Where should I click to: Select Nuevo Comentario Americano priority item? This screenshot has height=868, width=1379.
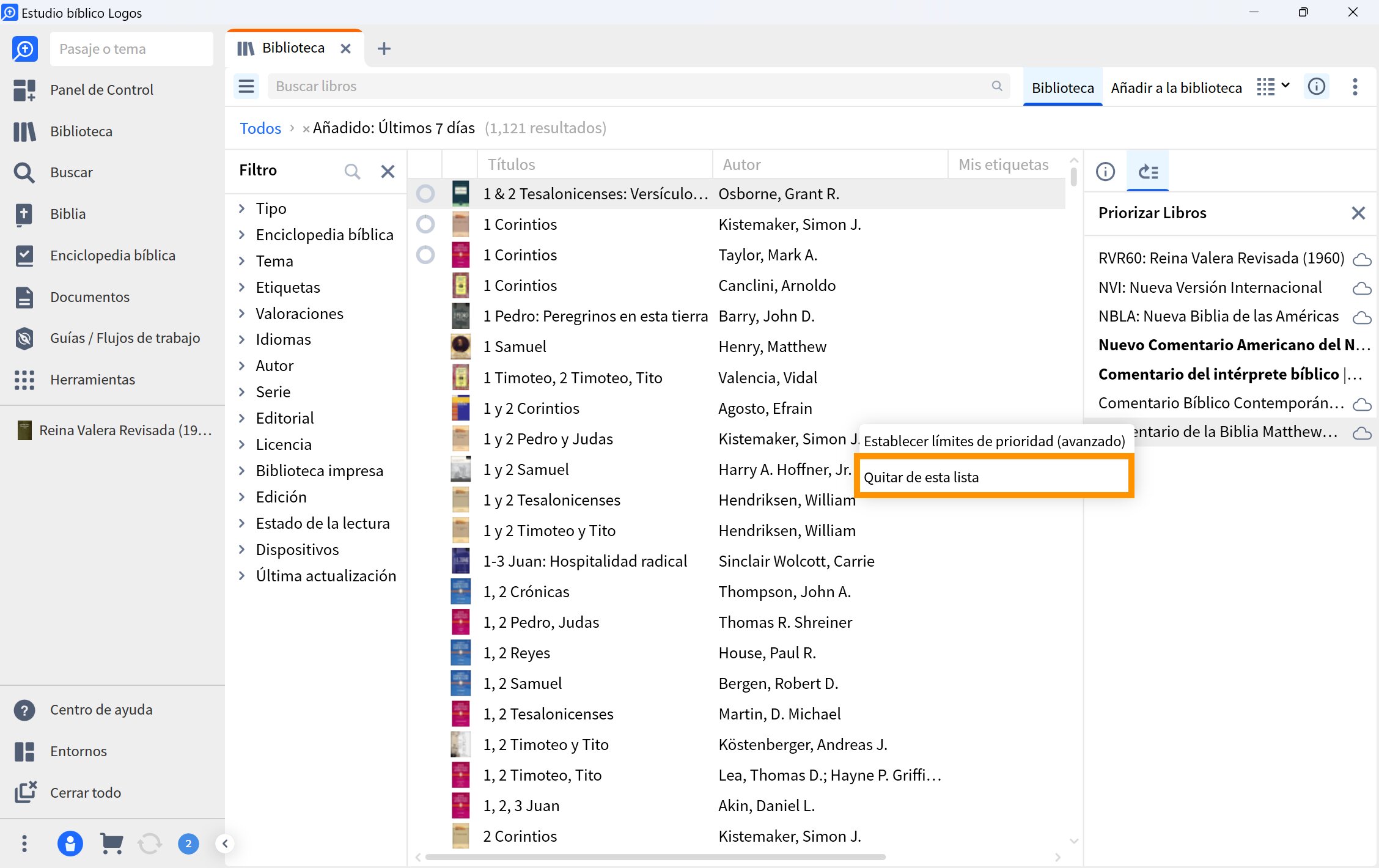pyautogui.click(x=1234, y=345)
